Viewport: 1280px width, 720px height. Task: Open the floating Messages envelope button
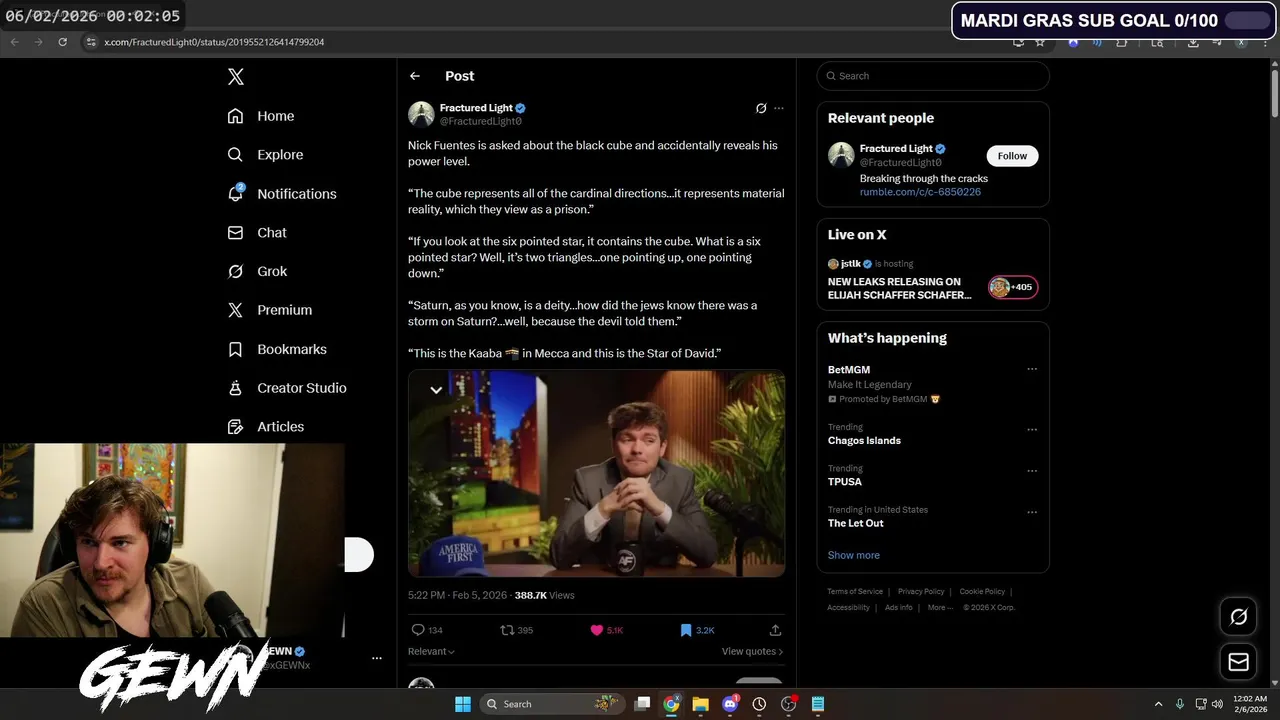[x=1238, y=662]
